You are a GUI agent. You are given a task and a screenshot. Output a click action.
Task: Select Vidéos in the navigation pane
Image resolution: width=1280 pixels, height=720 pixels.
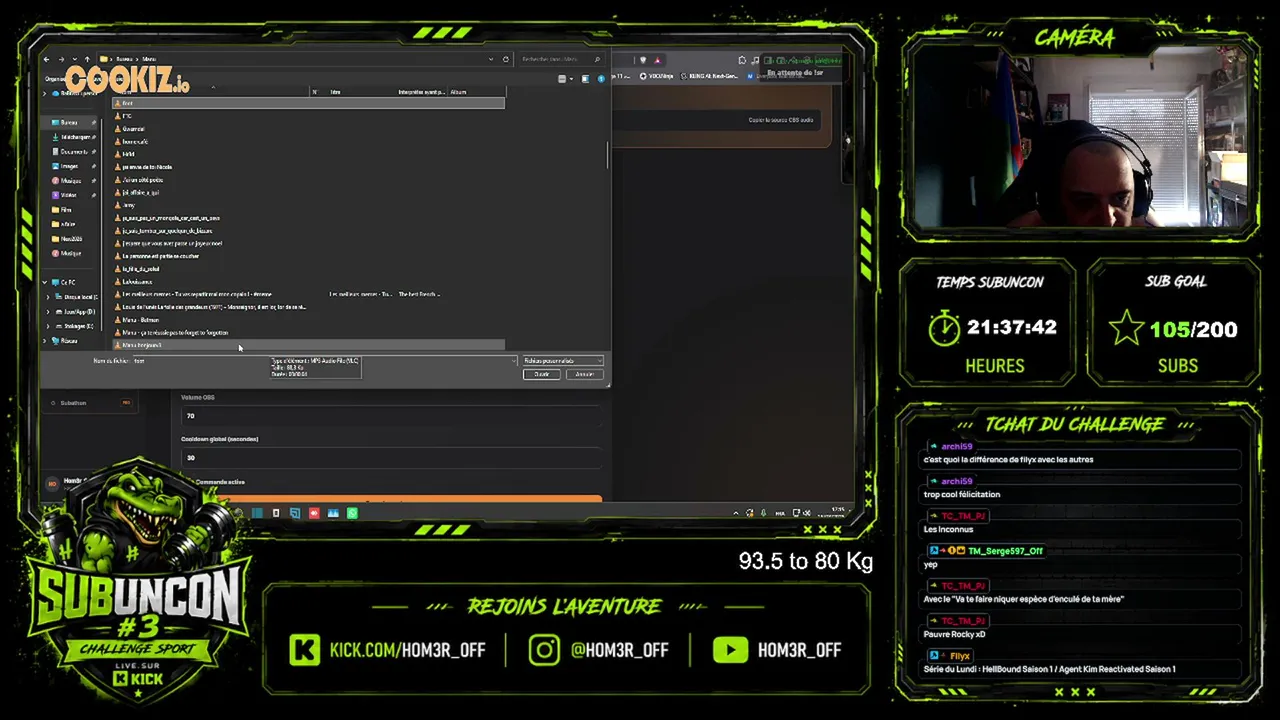[68, 195]
